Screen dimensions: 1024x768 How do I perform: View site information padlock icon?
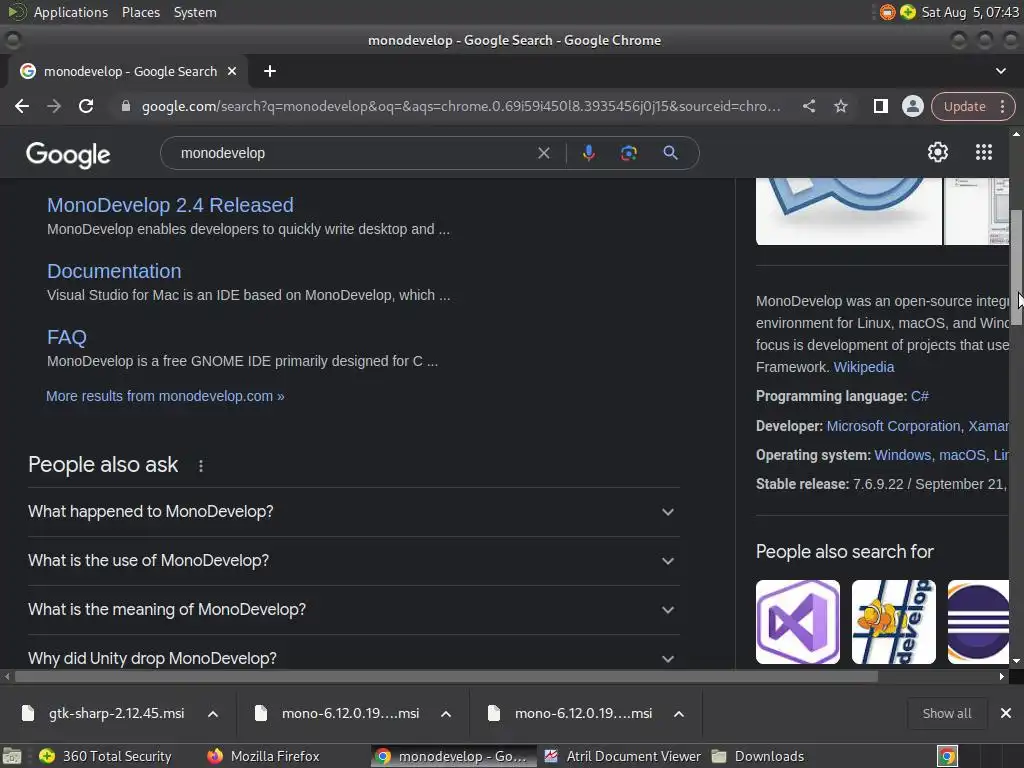point(125,106)
